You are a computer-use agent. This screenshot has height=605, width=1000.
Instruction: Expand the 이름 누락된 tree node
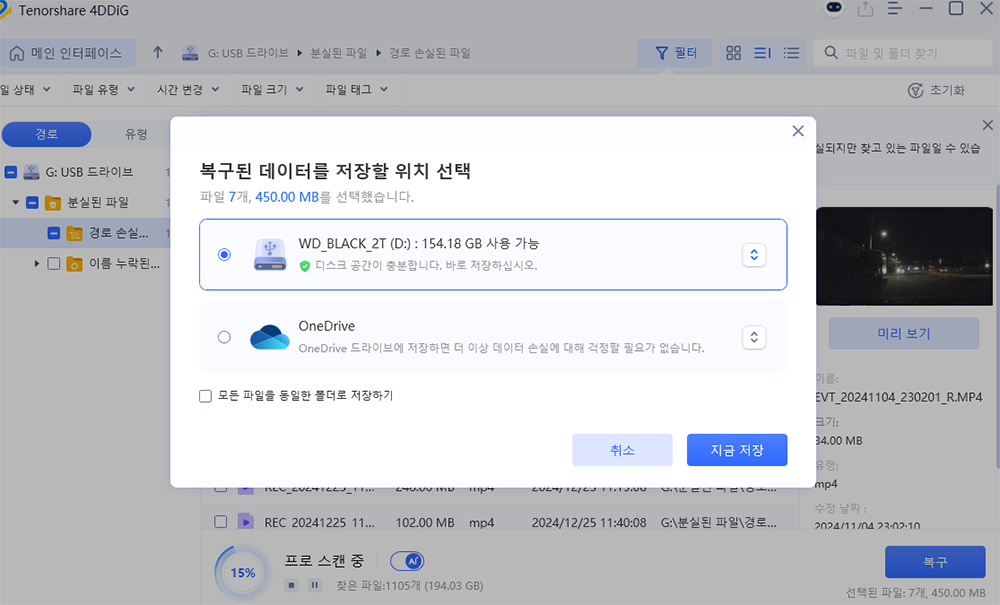tap(37, 263)
